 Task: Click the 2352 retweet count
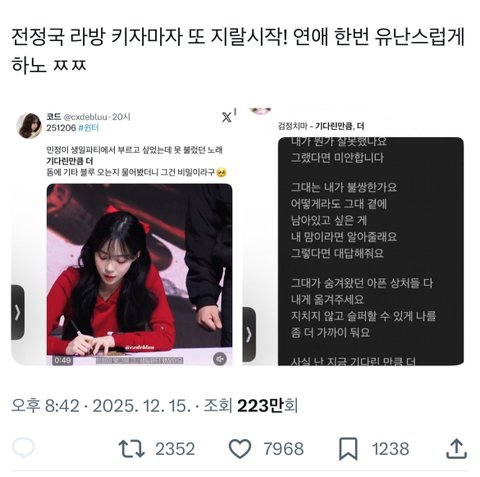click(175, 449)
